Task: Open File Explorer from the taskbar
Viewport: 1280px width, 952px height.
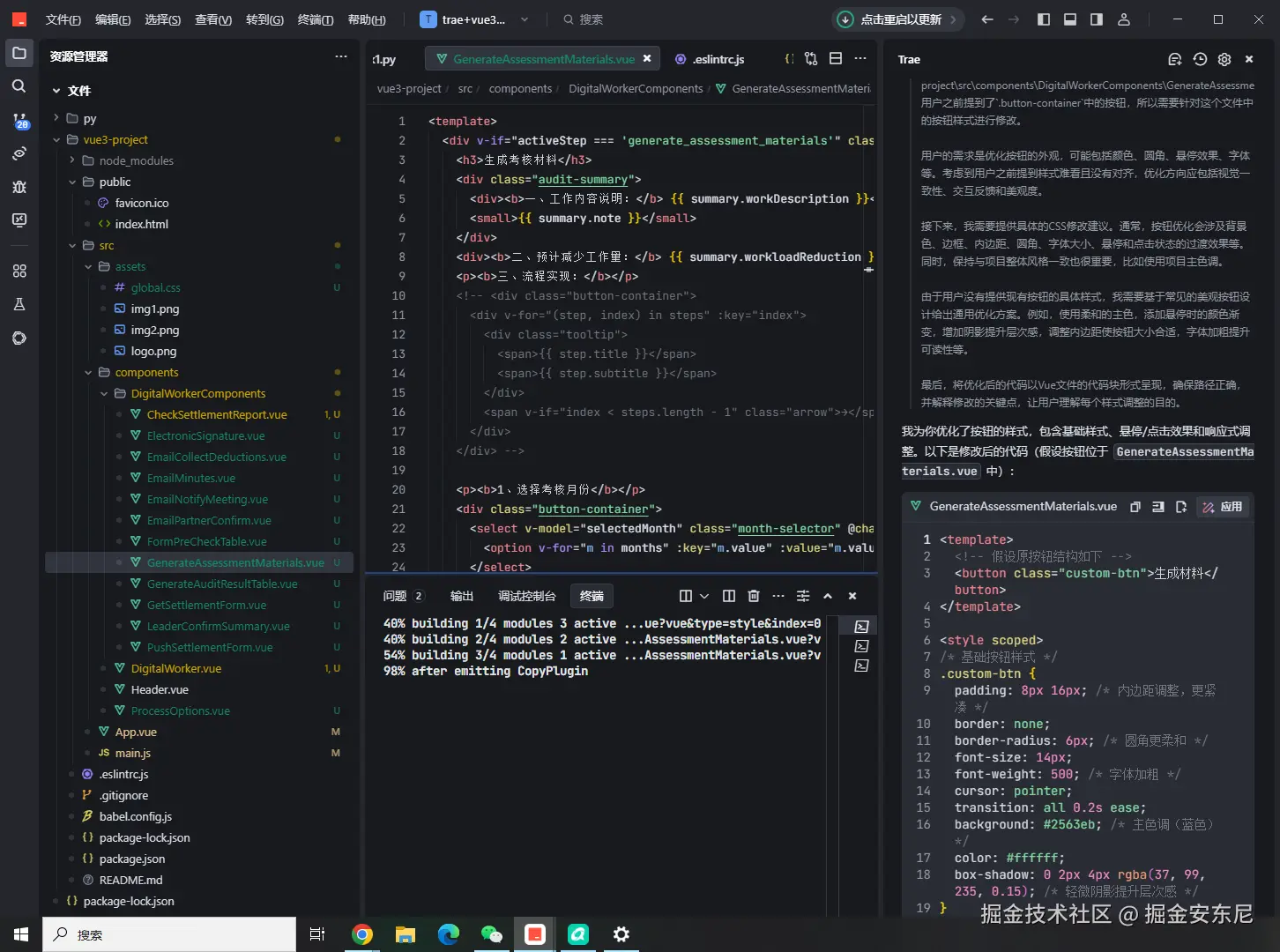Action: tap(406, 934)
